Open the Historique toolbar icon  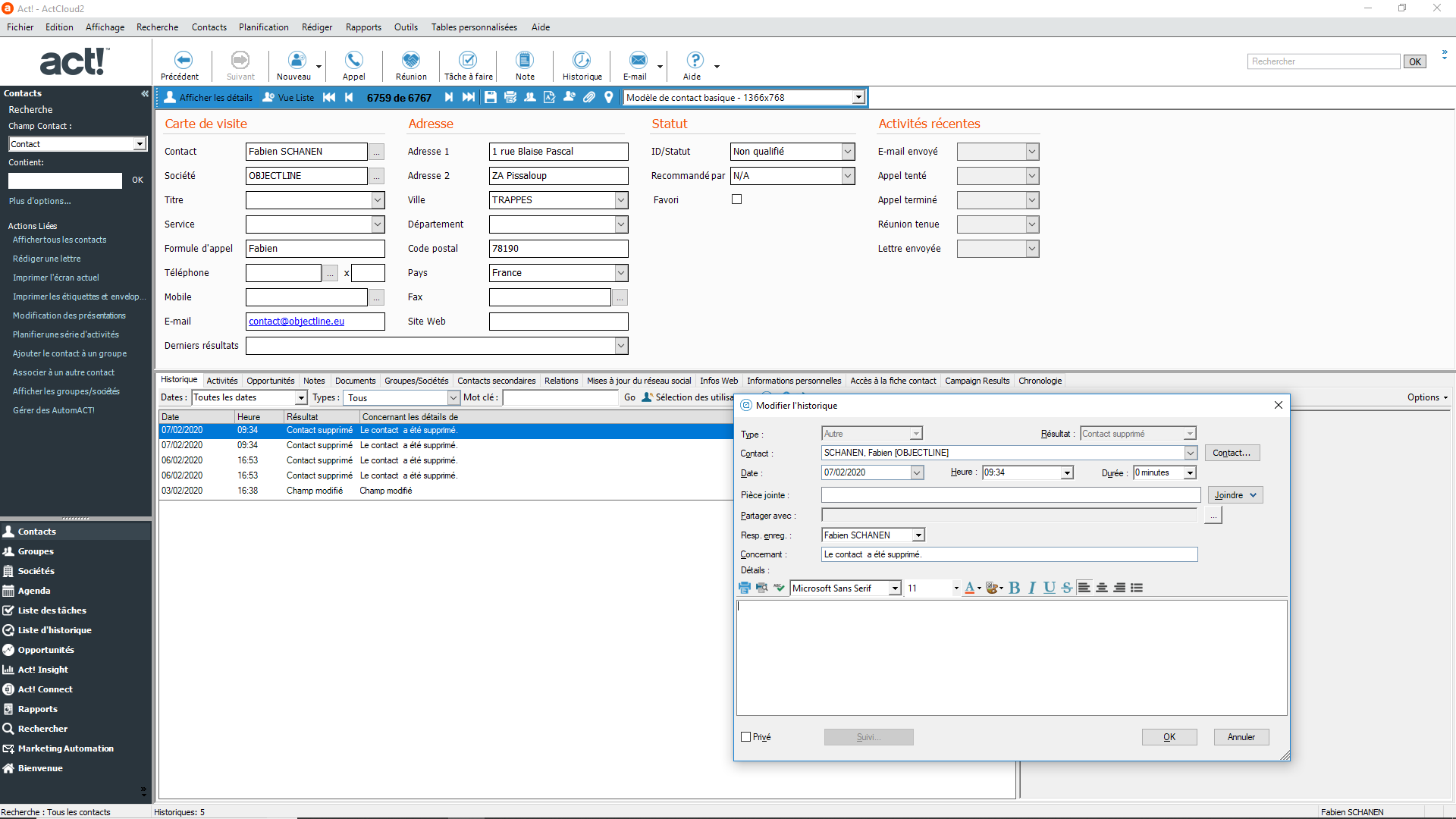[x=582, y=65]
